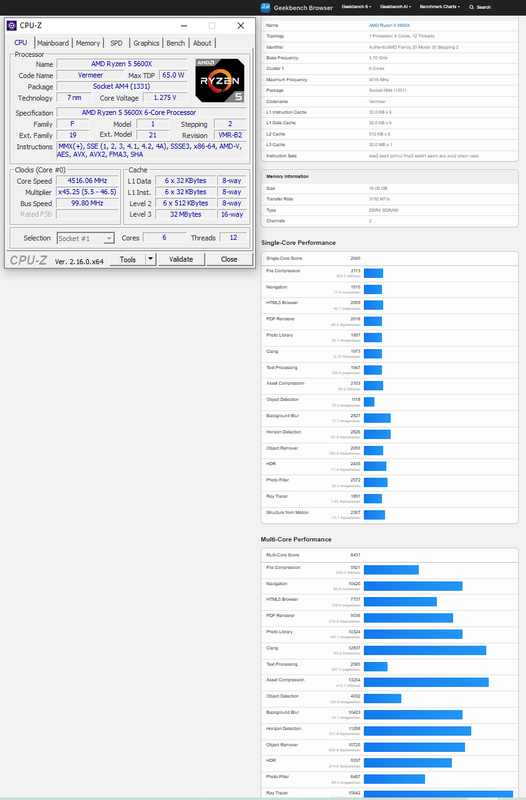Open the Graphics tab in CPU-Z
Viewport: 526px width, 800px height.
[146, 43]
